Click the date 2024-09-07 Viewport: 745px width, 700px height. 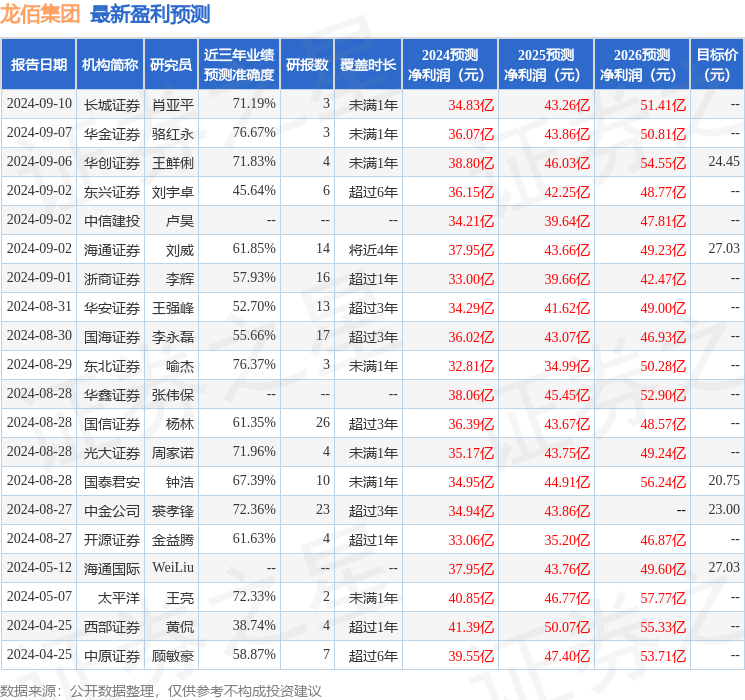coord(39,133)
